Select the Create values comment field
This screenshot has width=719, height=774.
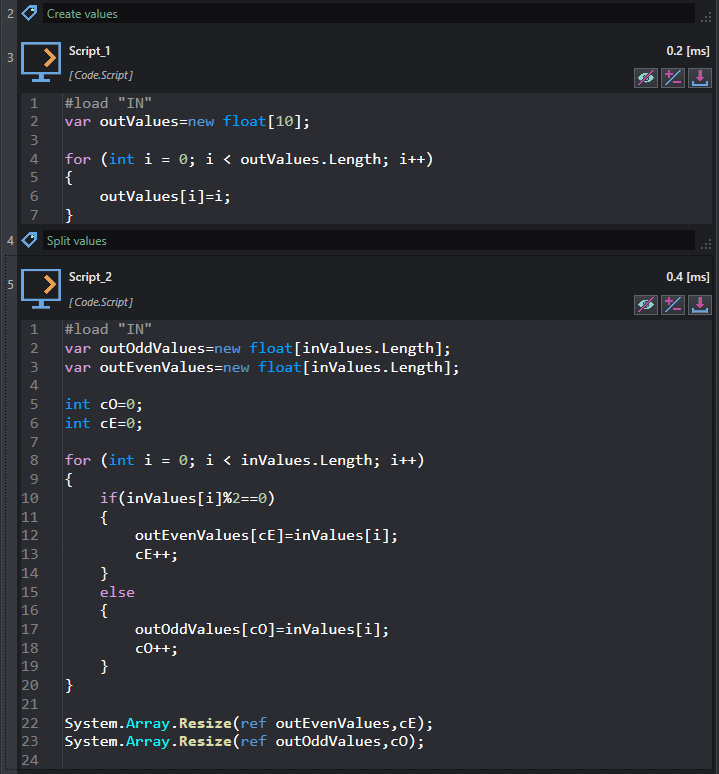point(369,13)
